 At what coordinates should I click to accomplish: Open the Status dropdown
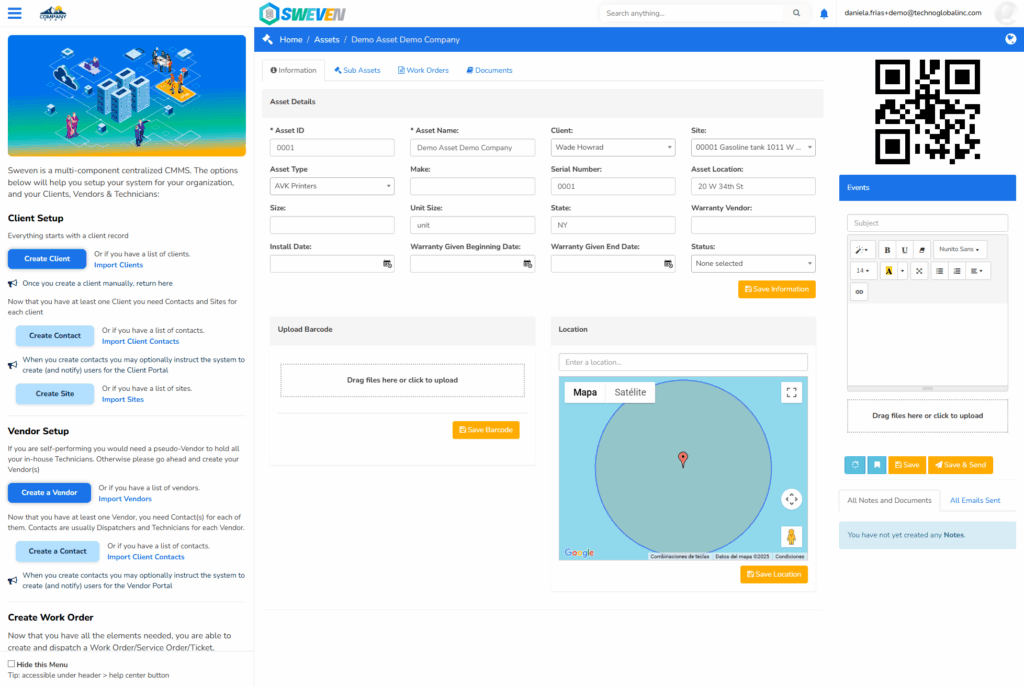[753, 264]
